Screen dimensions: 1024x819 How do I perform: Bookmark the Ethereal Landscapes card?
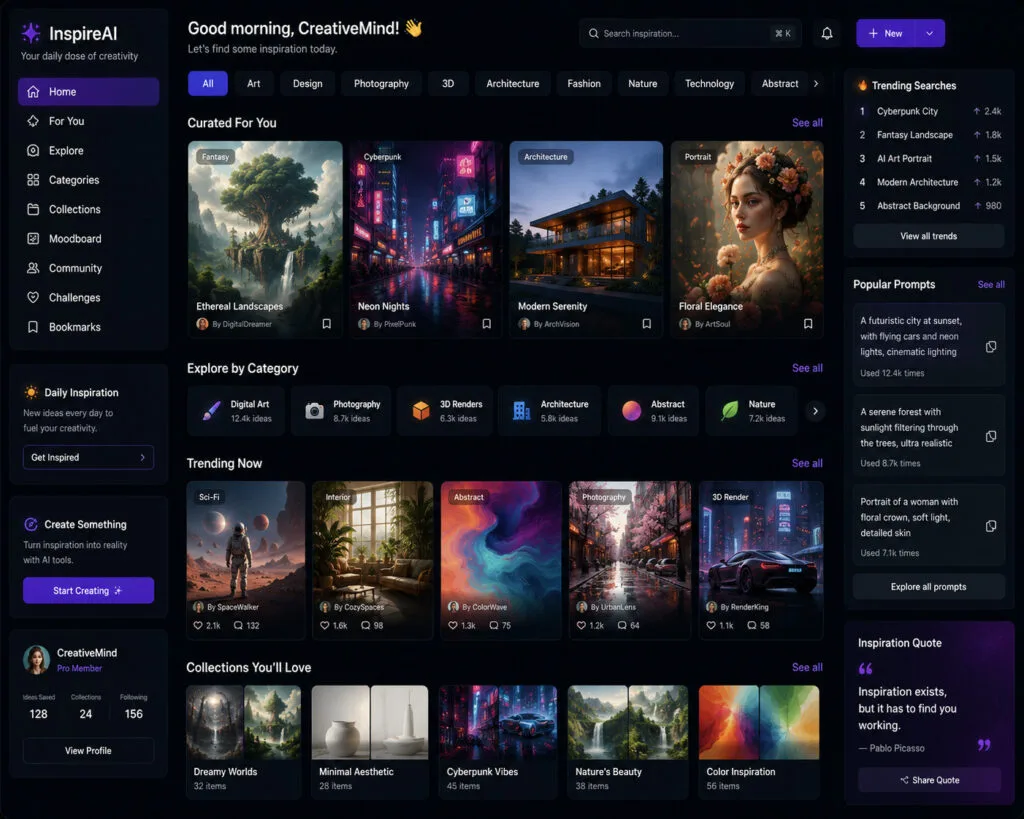tap(327, 324)
